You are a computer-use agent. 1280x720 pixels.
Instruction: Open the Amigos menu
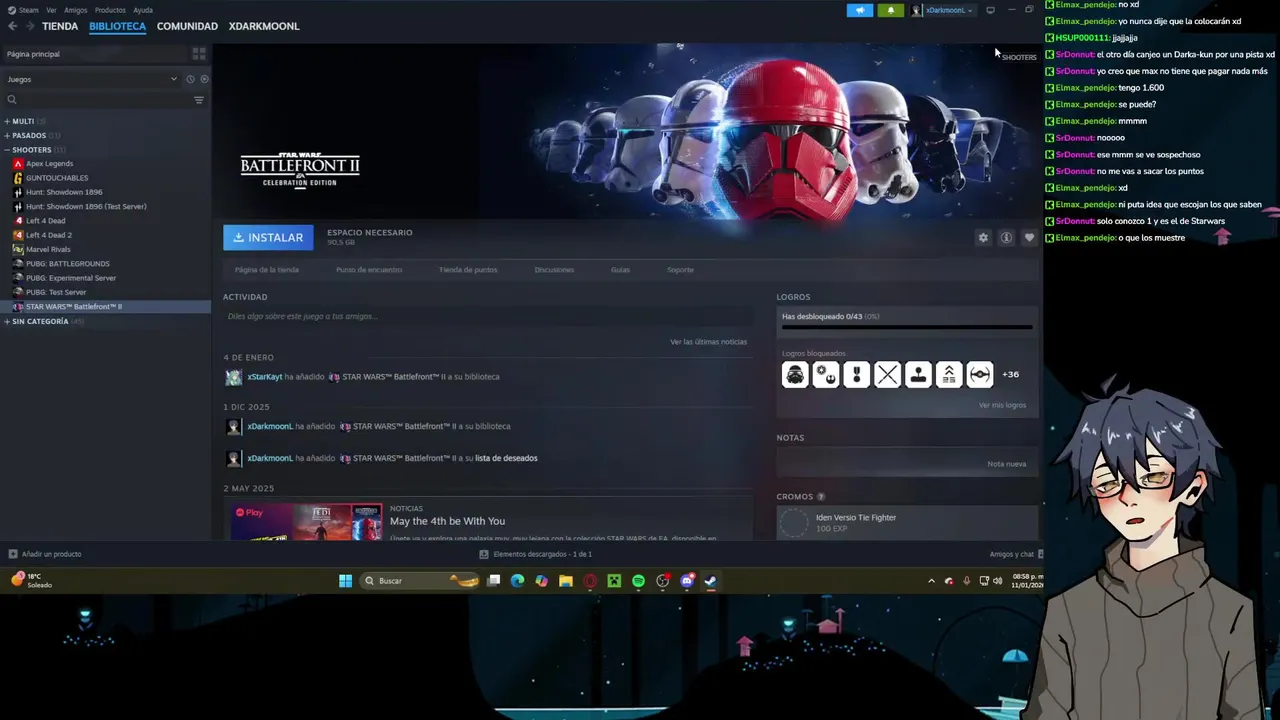(75, 10)
